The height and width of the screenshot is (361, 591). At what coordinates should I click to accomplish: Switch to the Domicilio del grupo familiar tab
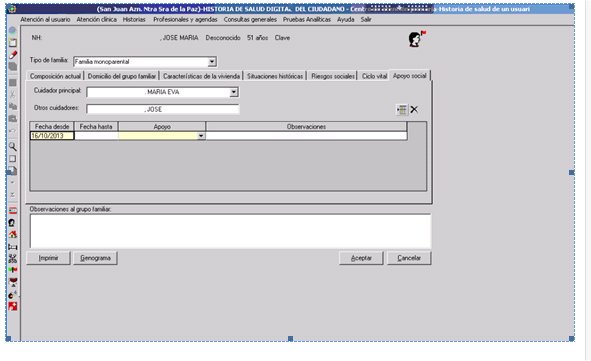122,76
